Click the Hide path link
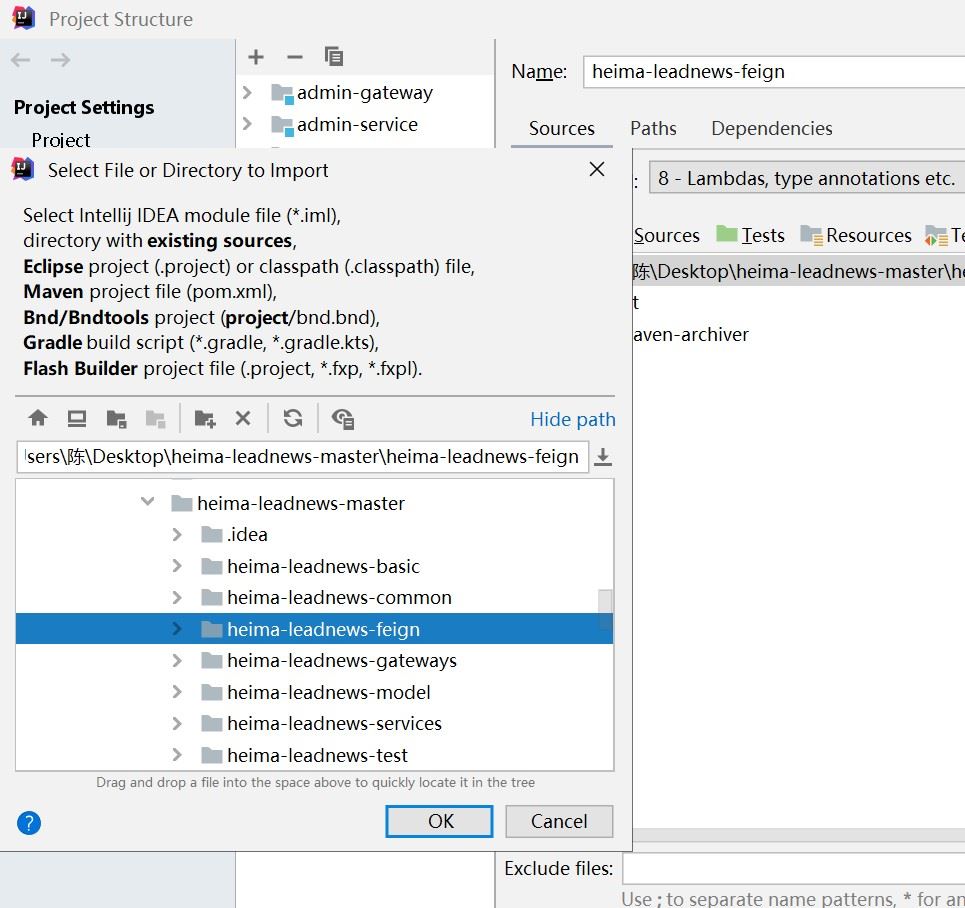This screenshot has height=908, width=965. coord(572,419)
